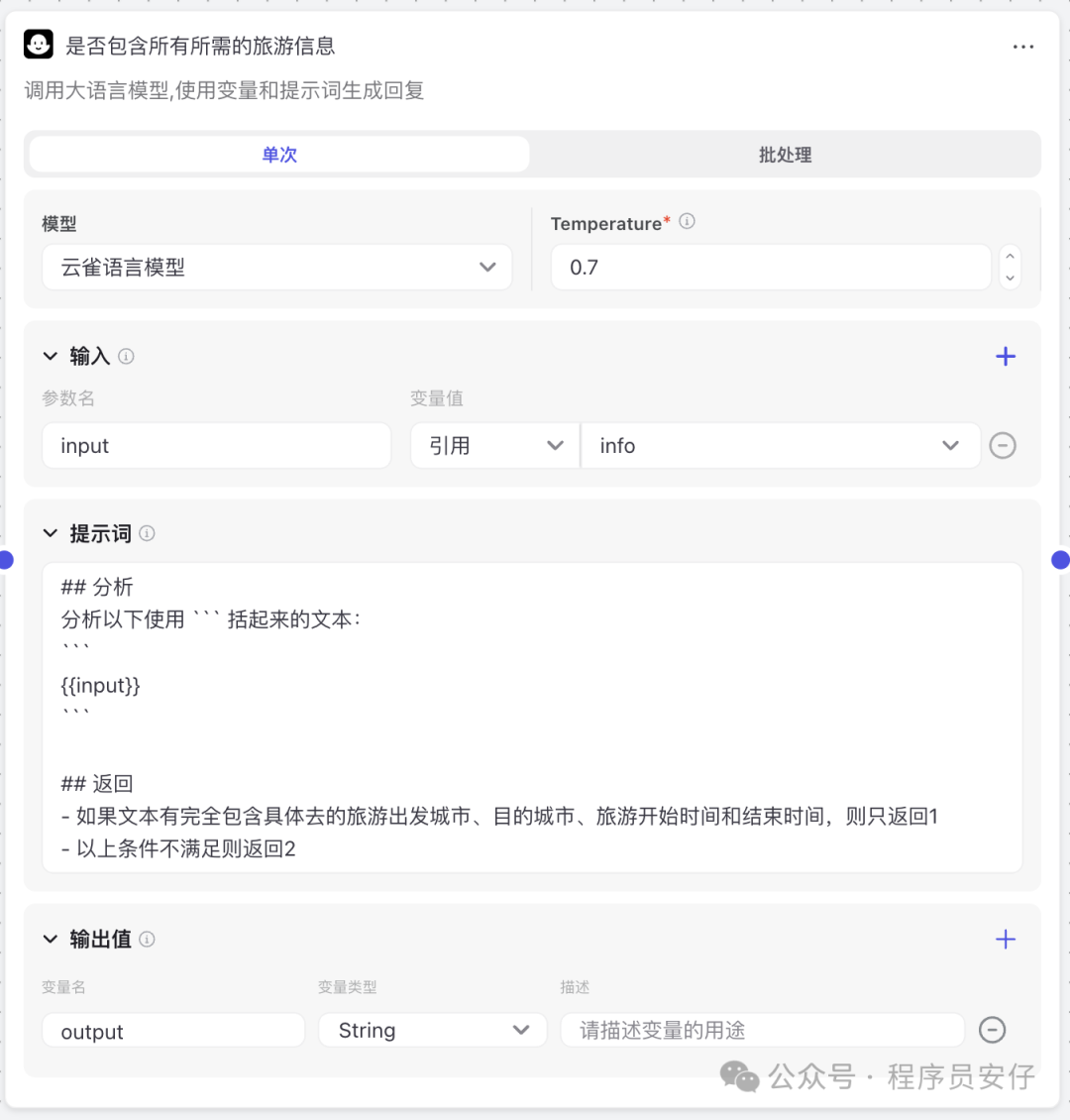Edit the output variable name field

pos(173,1031)
